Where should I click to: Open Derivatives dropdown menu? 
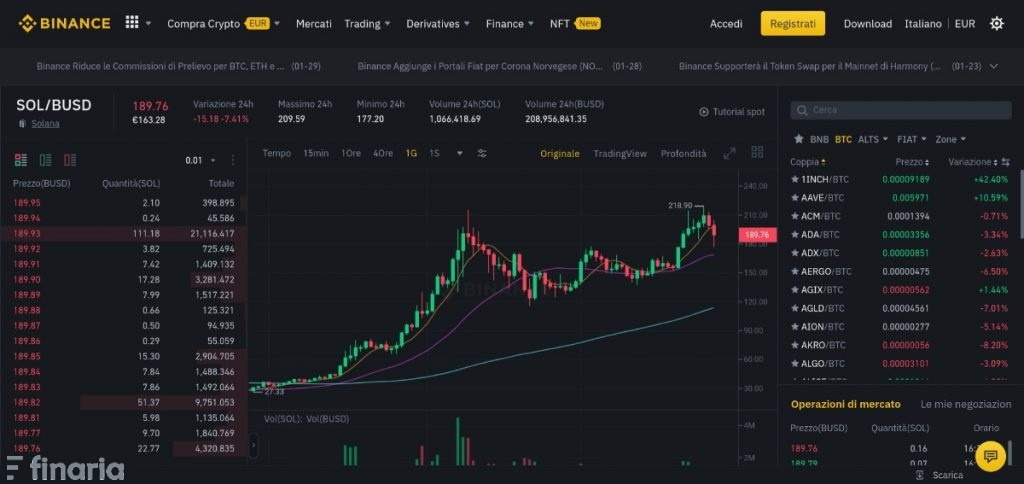[x=438, y=24]
